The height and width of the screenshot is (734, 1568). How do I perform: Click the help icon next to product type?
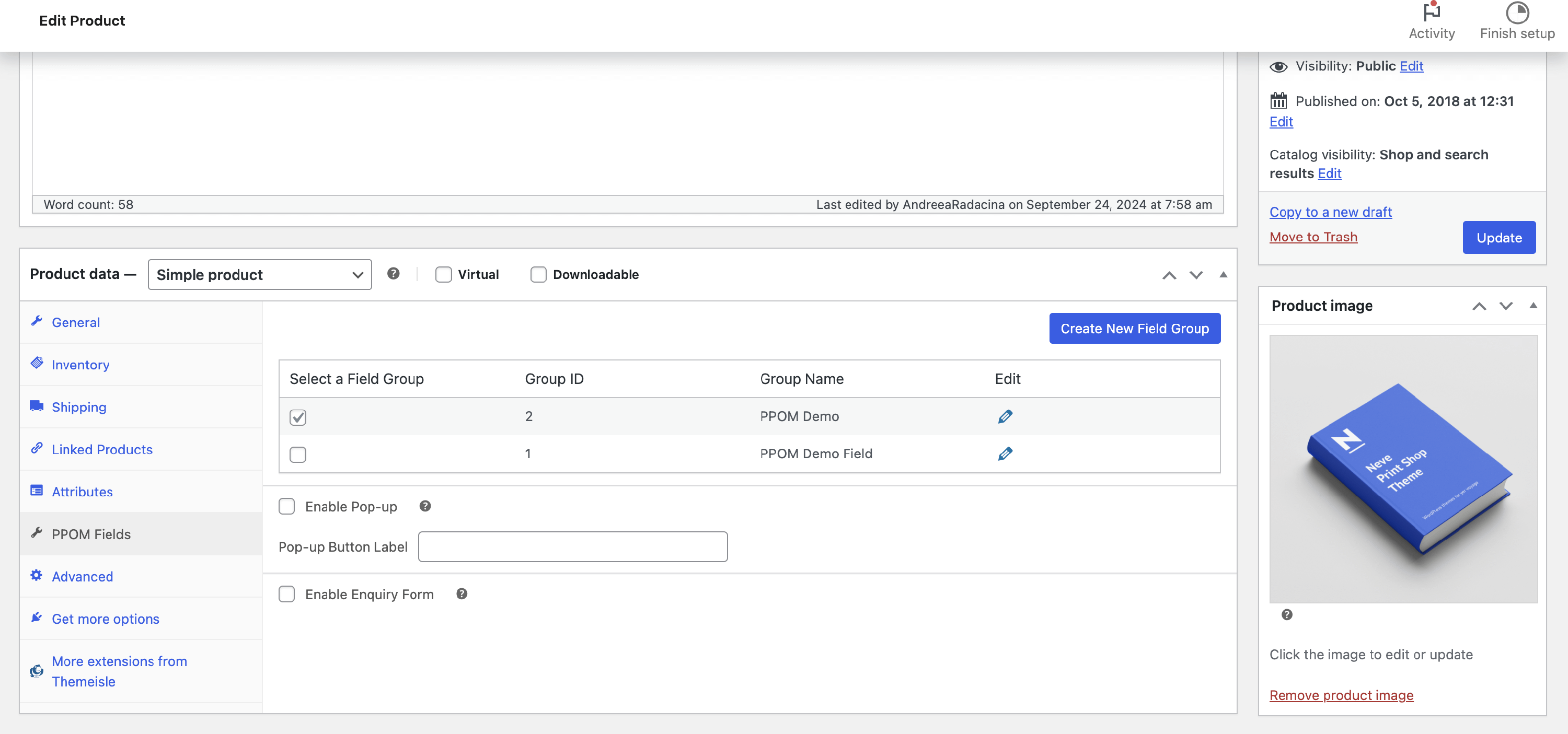393,274
